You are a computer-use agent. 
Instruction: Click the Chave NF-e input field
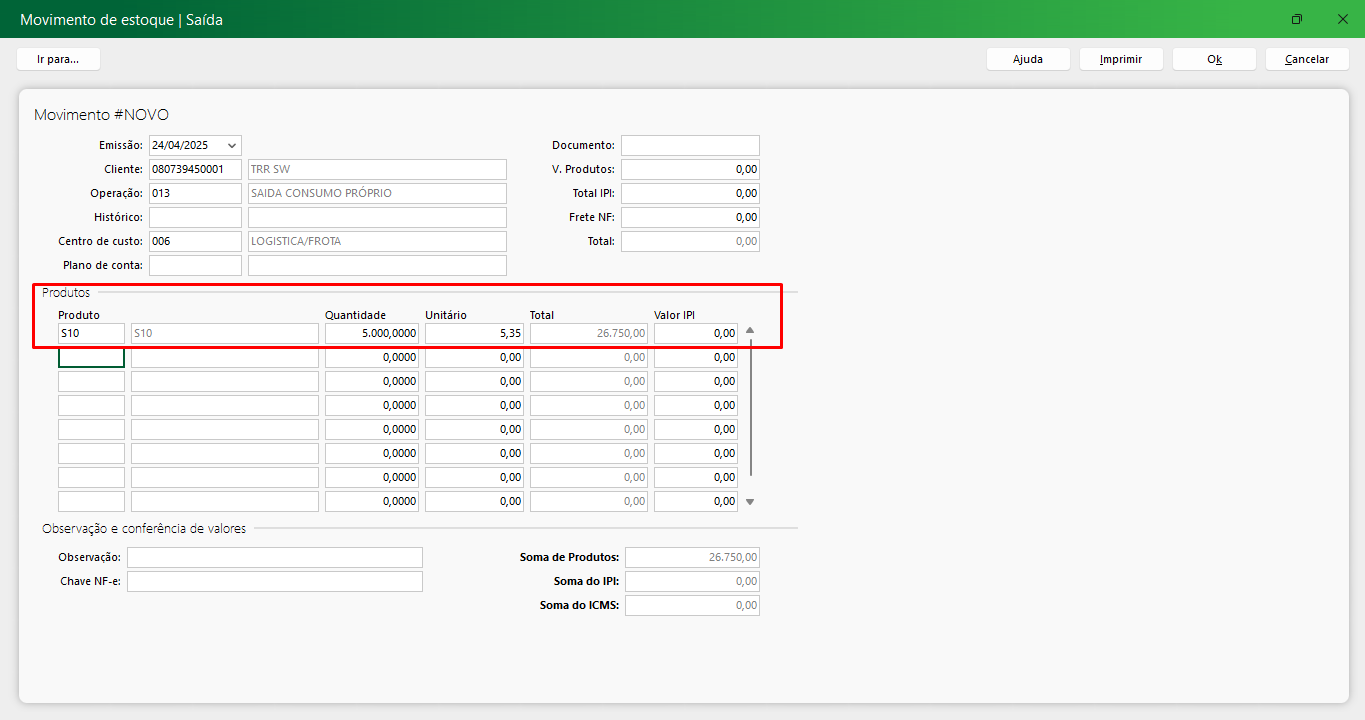tap(275, 582)
